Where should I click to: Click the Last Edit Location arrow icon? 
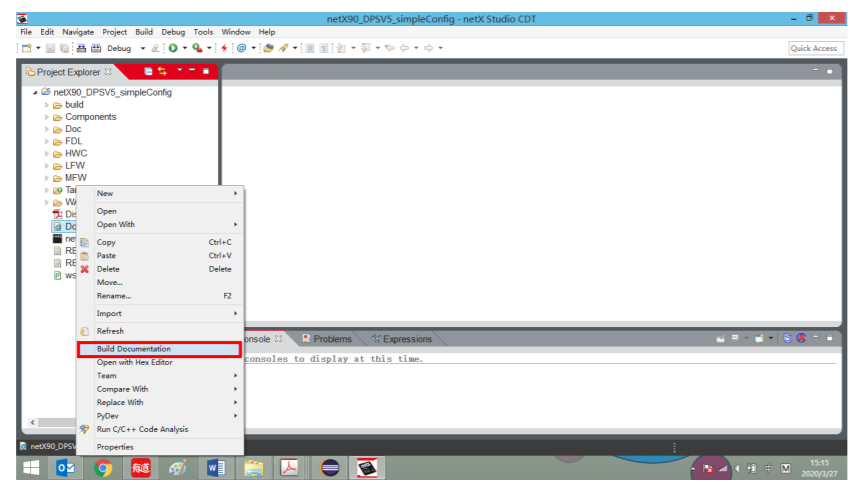[x=390, y=48]
